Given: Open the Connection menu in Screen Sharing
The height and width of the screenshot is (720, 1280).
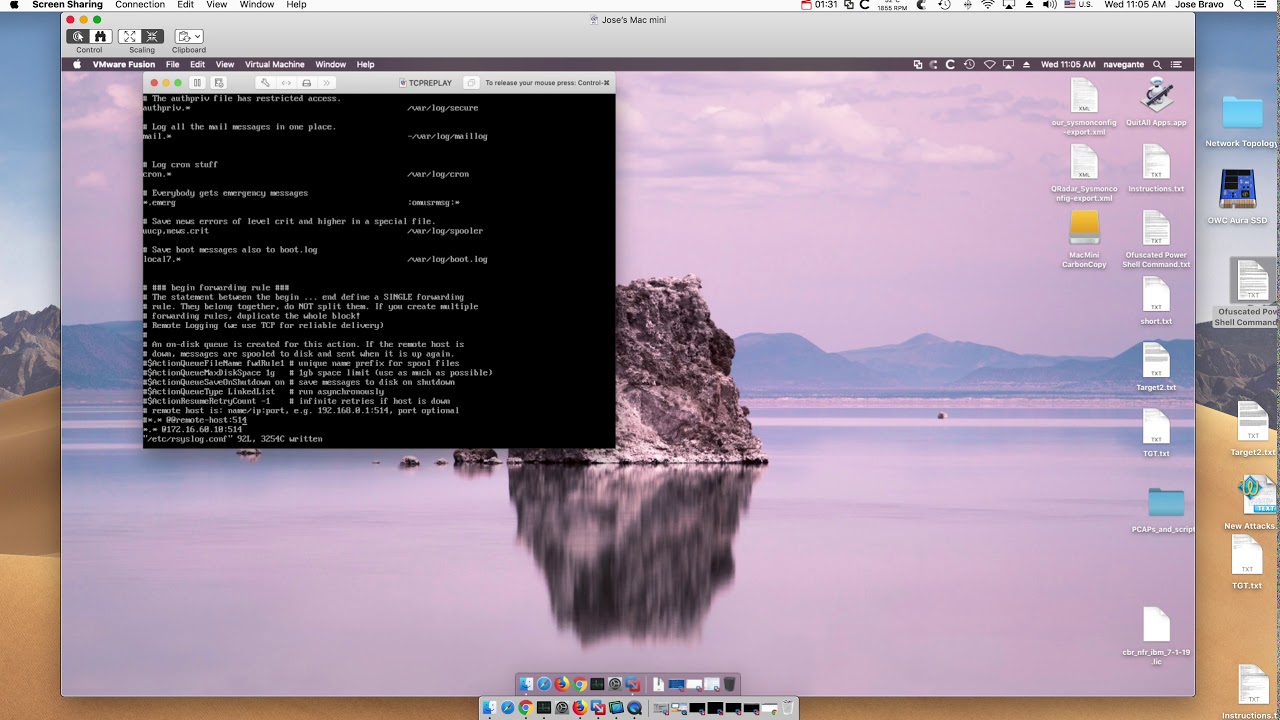Looking at the screenshot, I should point(140,5).
